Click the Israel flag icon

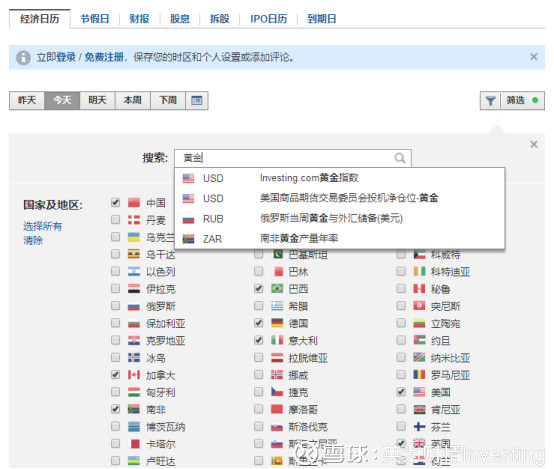134,271
